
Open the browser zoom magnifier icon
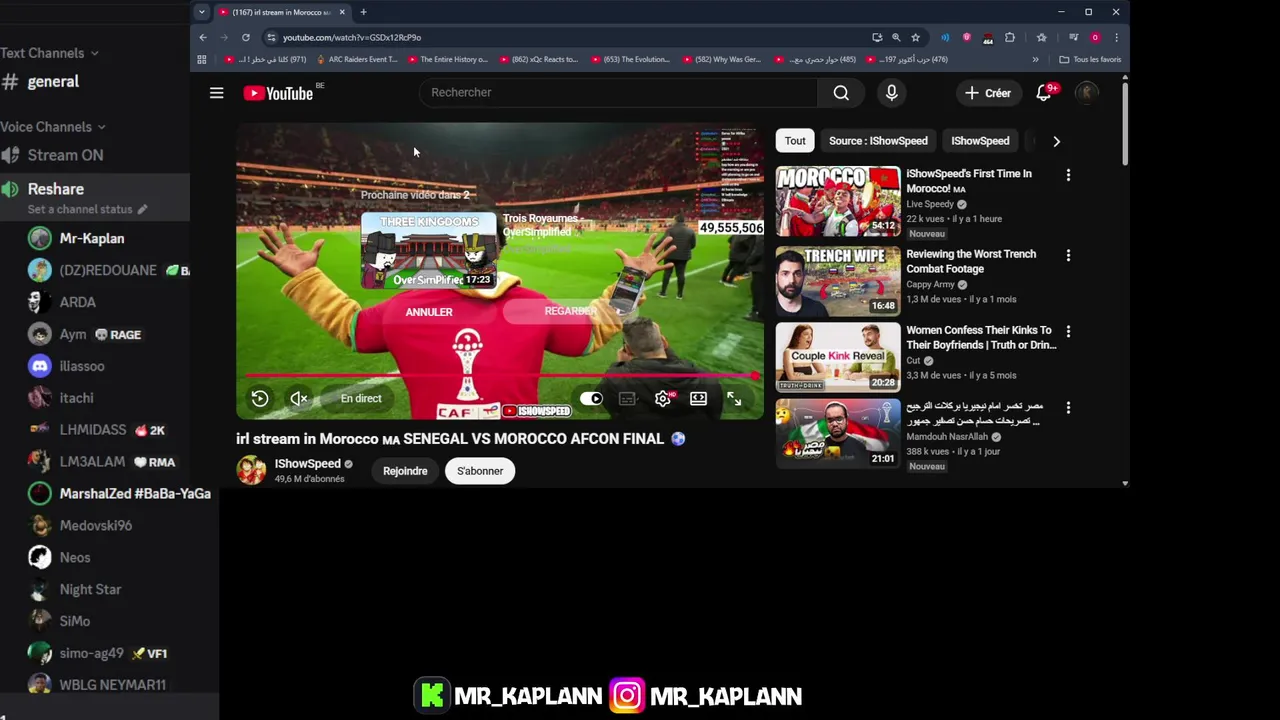[x=896, y=37]
